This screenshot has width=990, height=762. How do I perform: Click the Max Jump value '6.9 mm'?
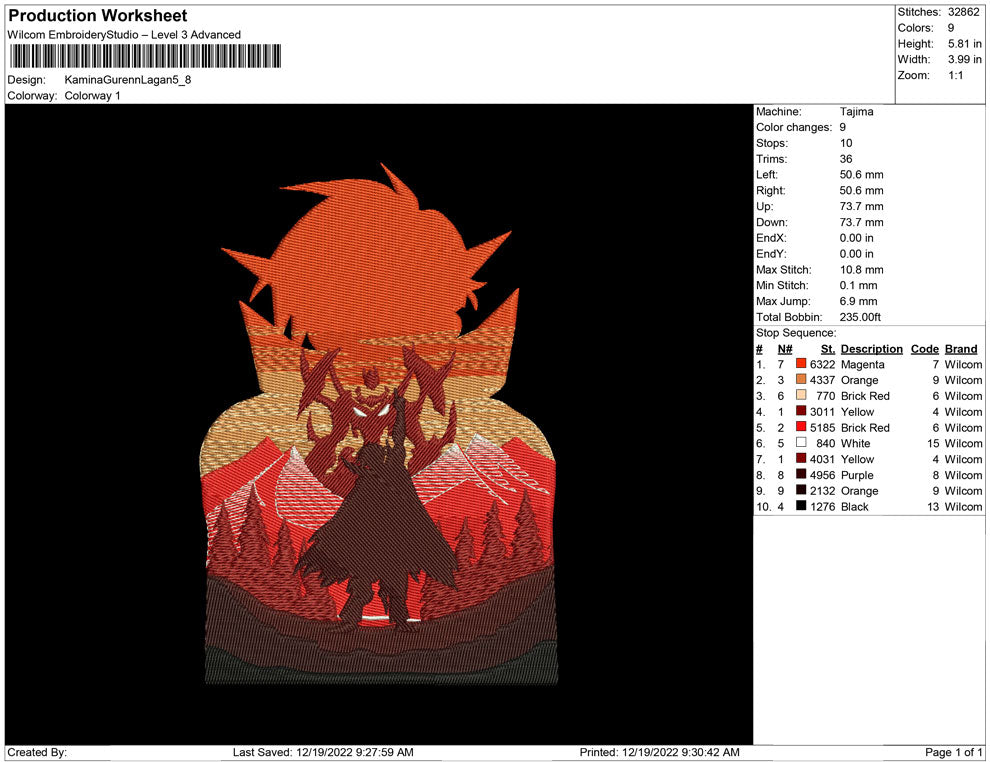(858, 301)
